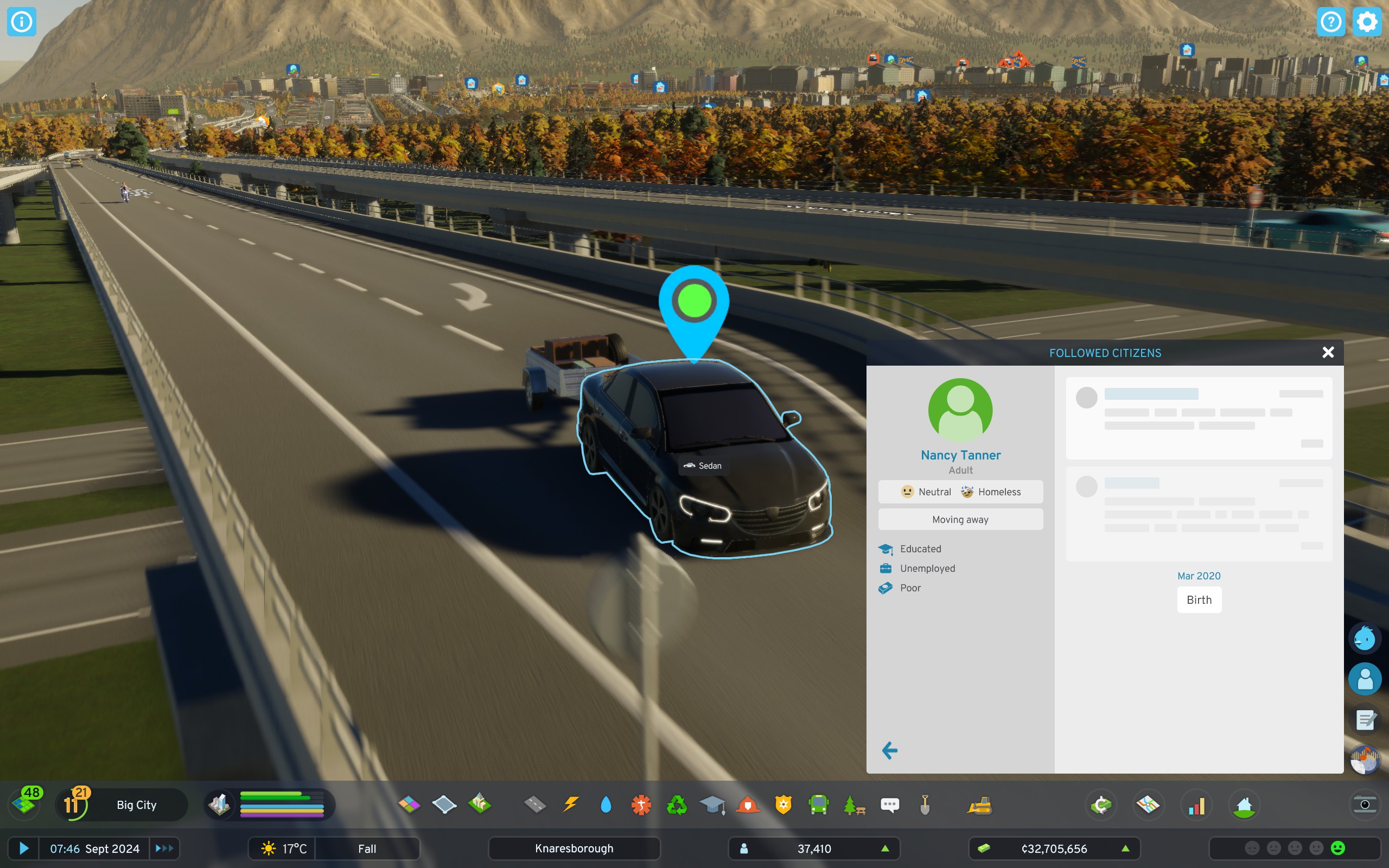This screenshot has width=1389, height=868.
Task: Open the Transportation bus menu
Action: coord(819,805)
